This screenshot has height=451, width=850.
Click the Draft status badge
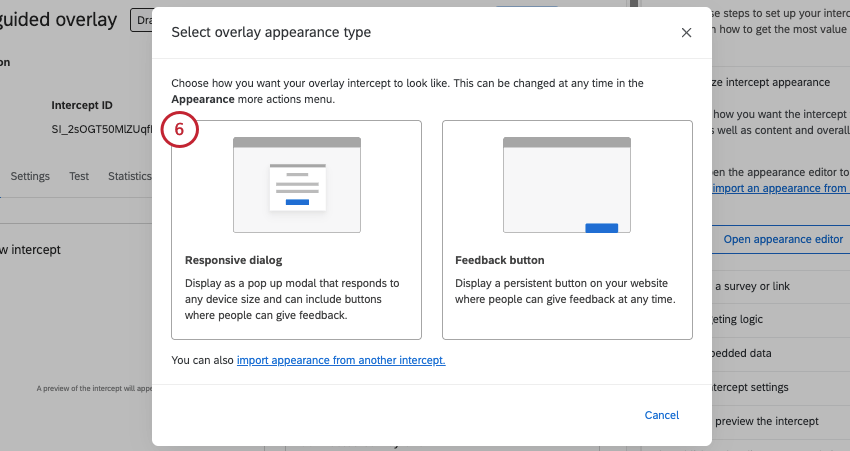[140, 20]
